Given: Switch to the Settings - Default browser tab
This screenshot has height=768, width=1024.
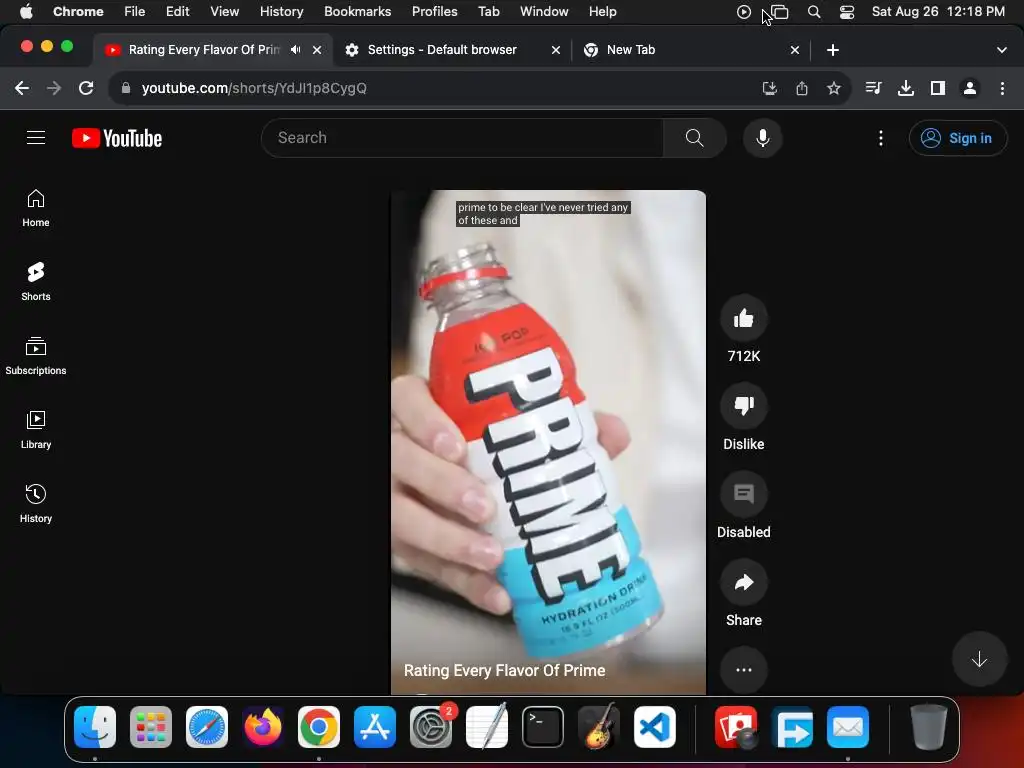Looking at the screenshot, I should pyautogui.click(x=442, y=50).
